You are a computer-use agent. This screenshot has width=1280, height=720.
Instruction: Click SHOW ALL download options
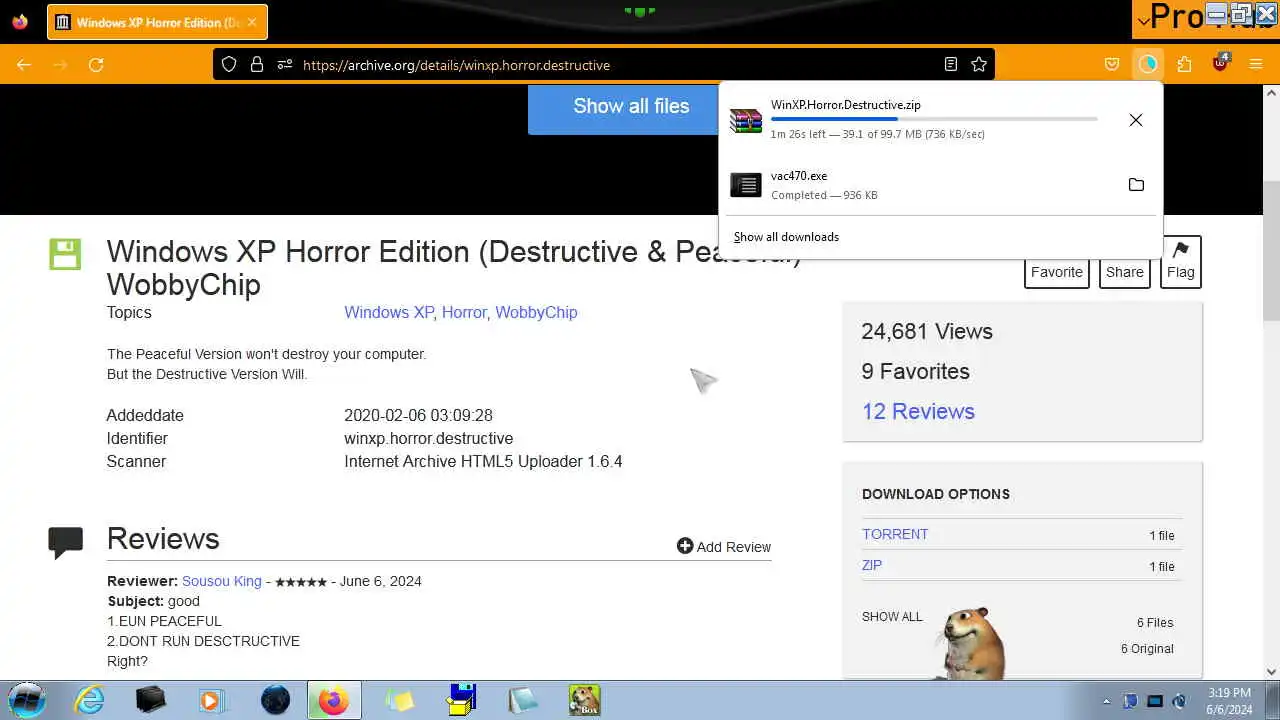tap(892, 617)
